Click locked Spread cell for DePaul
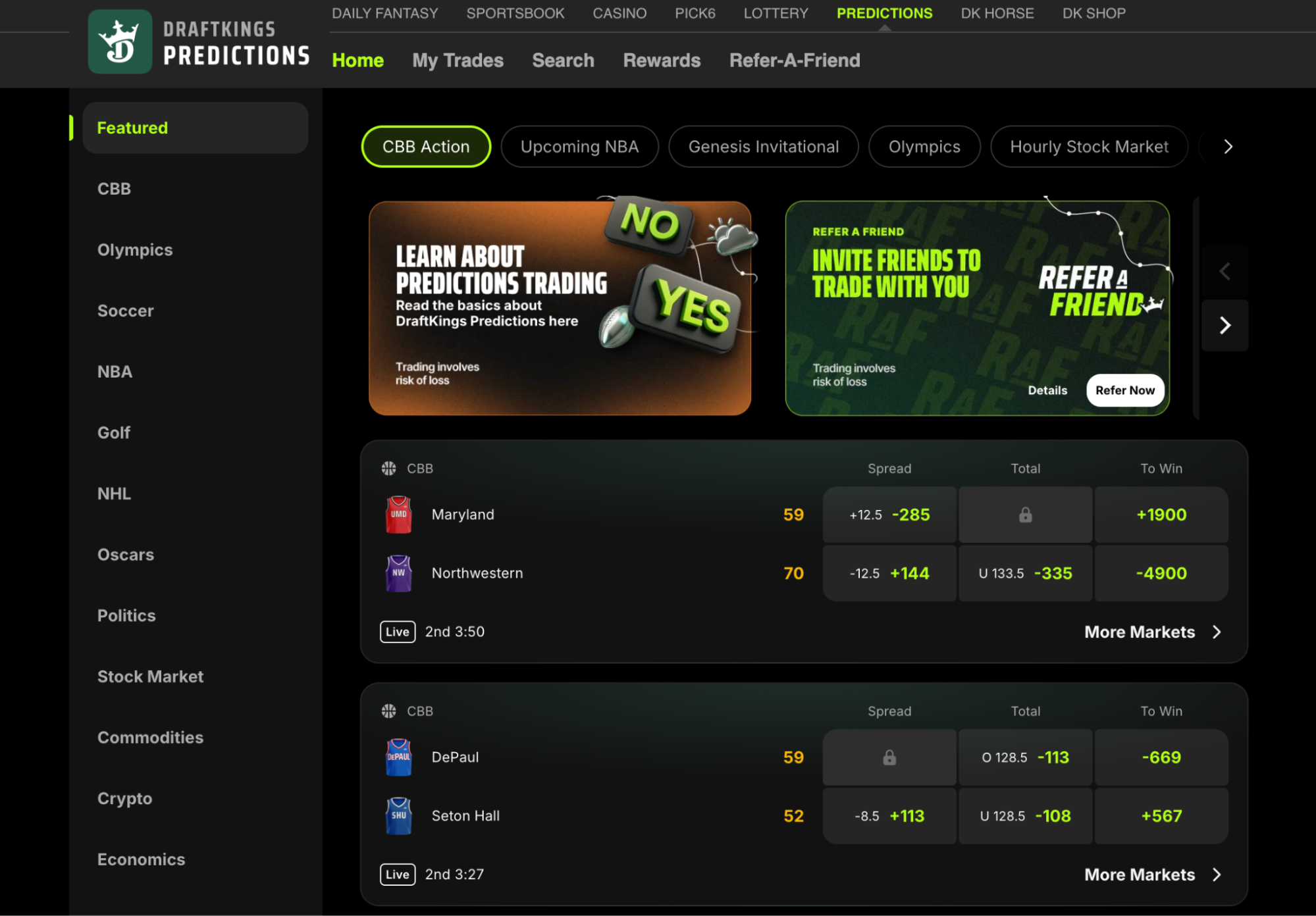Viewport: 1316px width, 916px height. pyautogui.click(x=889, y=757)
